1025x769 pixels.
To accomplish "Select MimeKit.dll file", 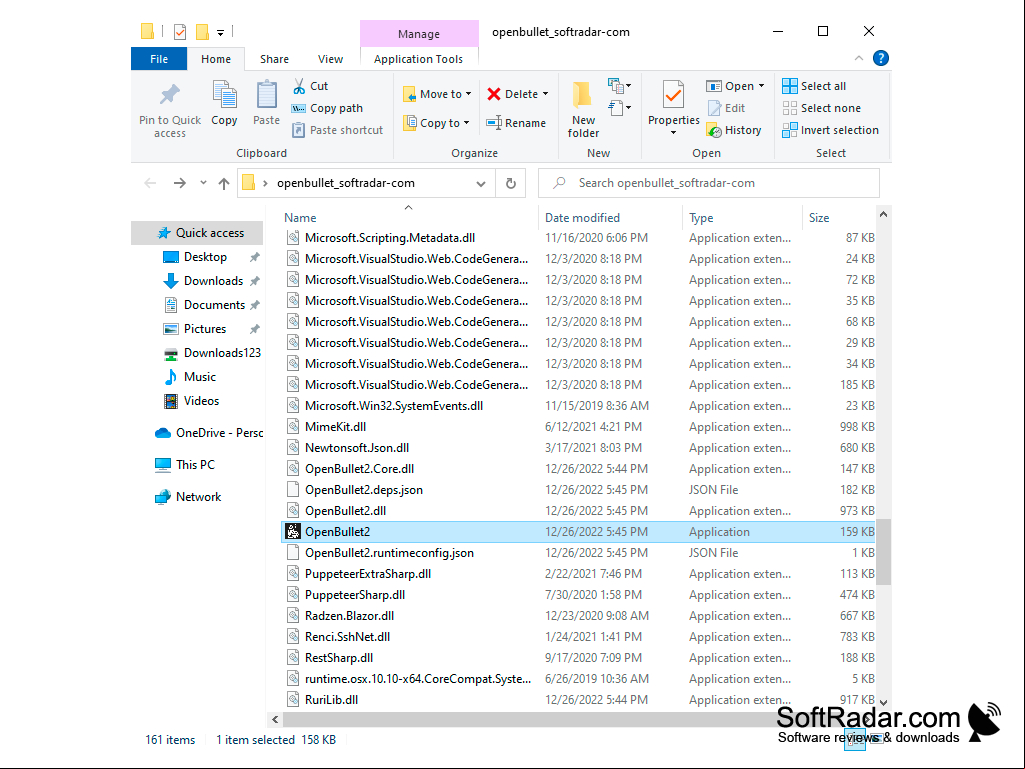I will 578,427.
